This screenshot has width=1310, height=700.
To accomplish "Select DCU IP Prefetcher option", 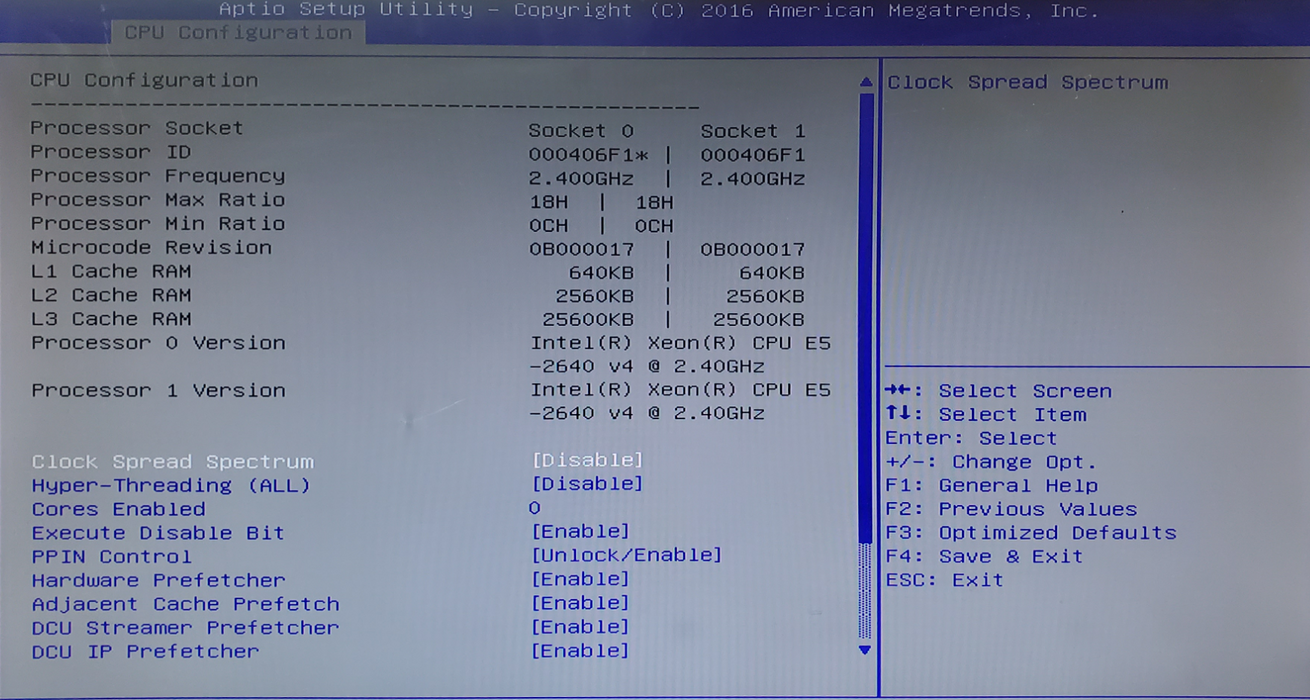I will 145,652.
